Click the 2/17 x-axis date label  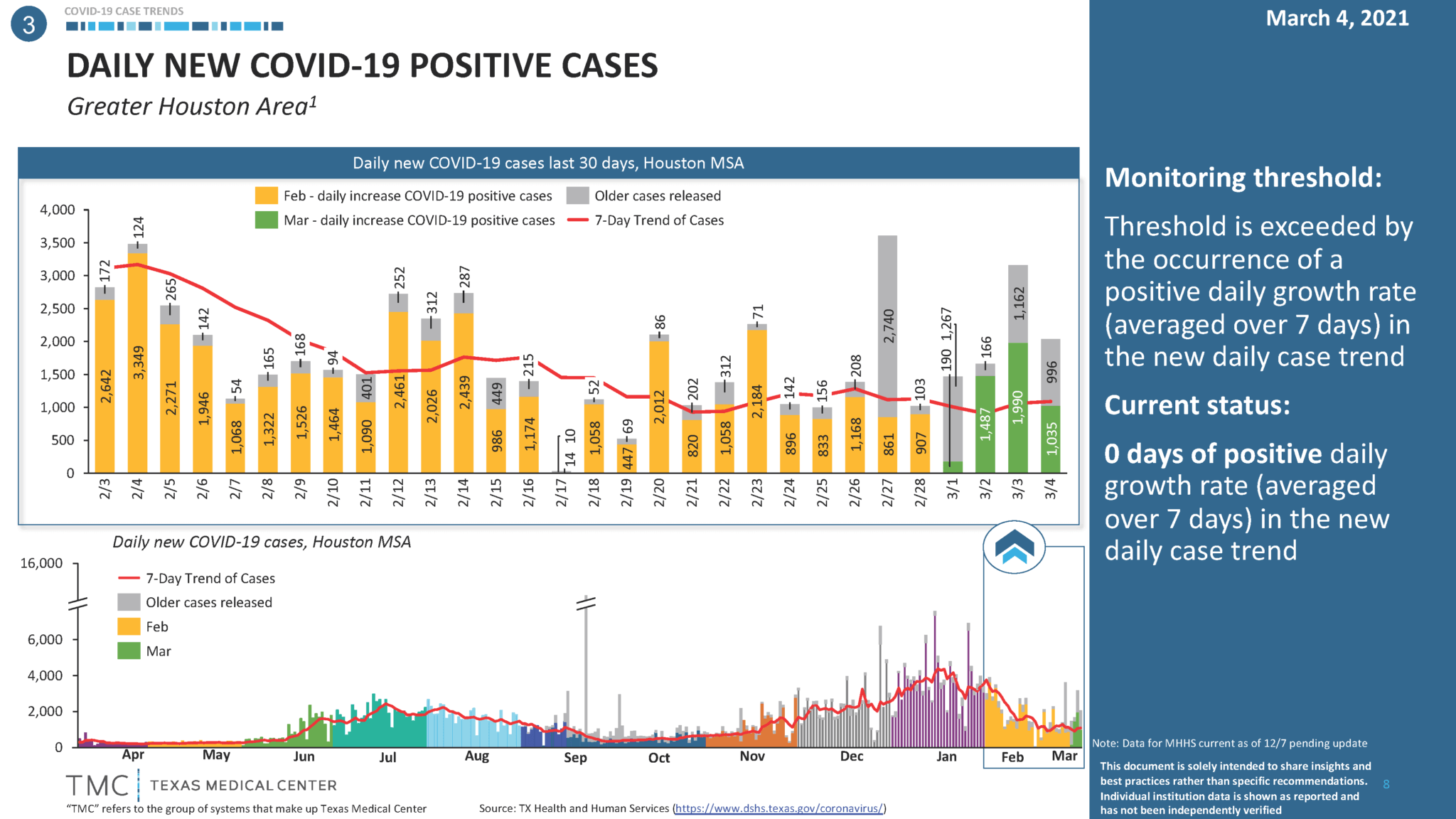point(561,493)
